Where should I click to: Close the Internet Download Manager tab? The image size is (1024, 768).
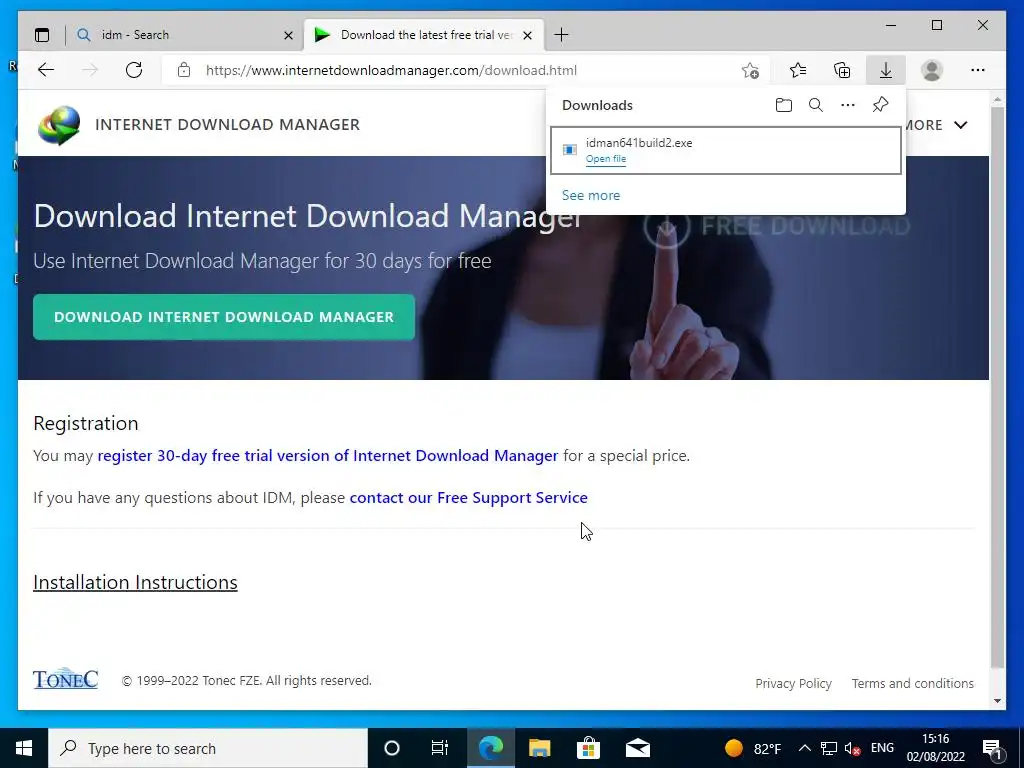click(528, 35)
